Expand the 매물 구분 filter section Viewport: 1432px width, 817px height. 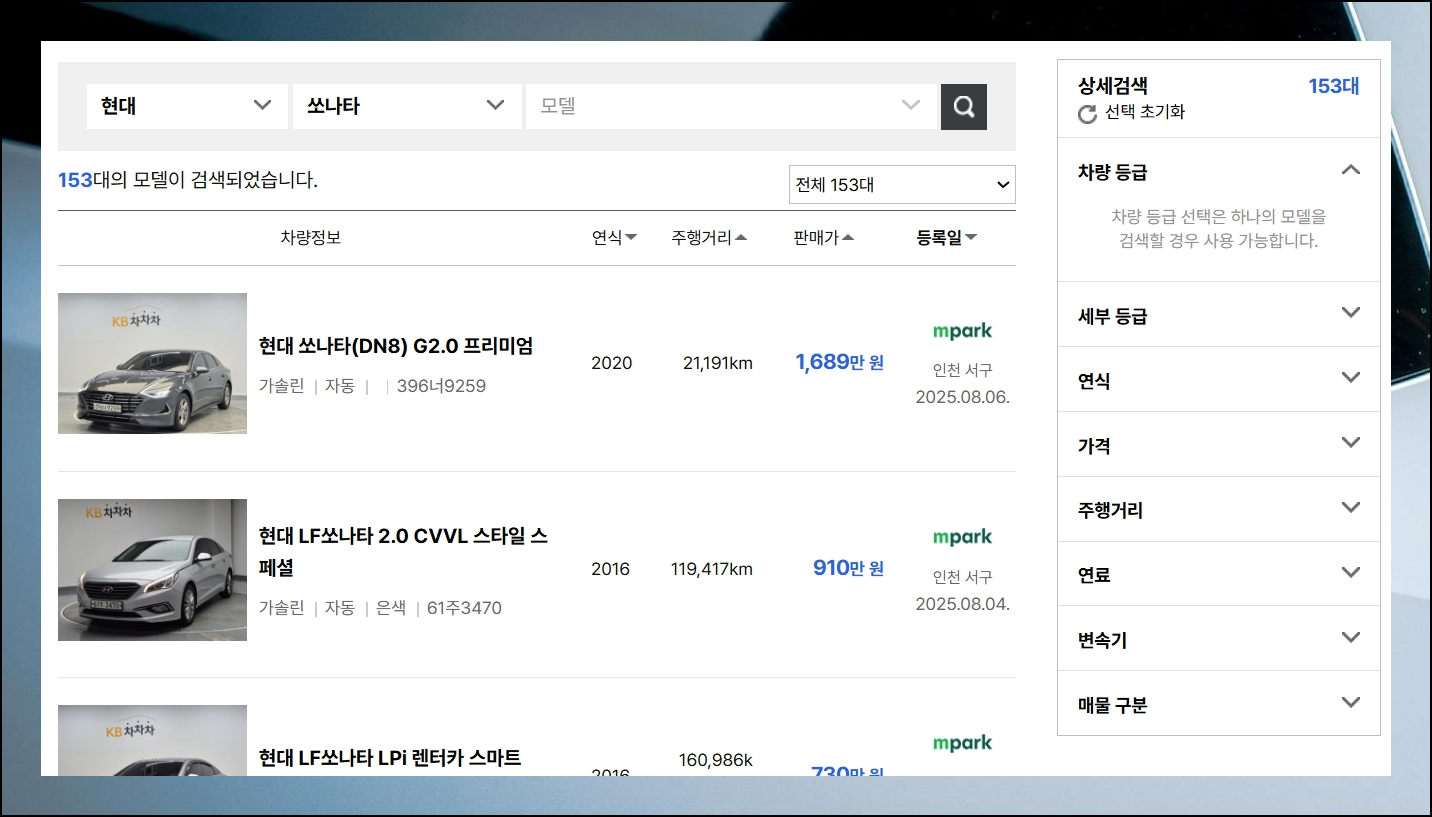tap(1350, 703)
